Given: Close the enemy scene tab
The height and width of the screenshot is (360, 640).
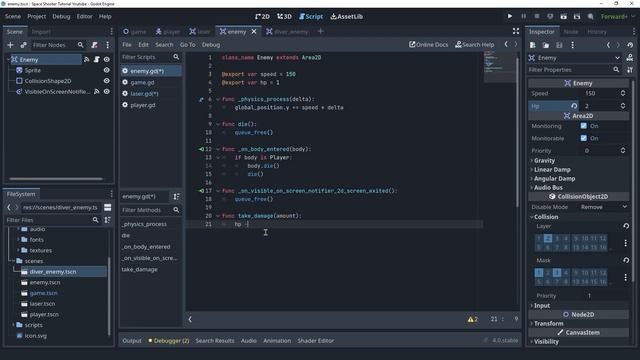Looking at the screenshot, I should (x=254, y=31).
